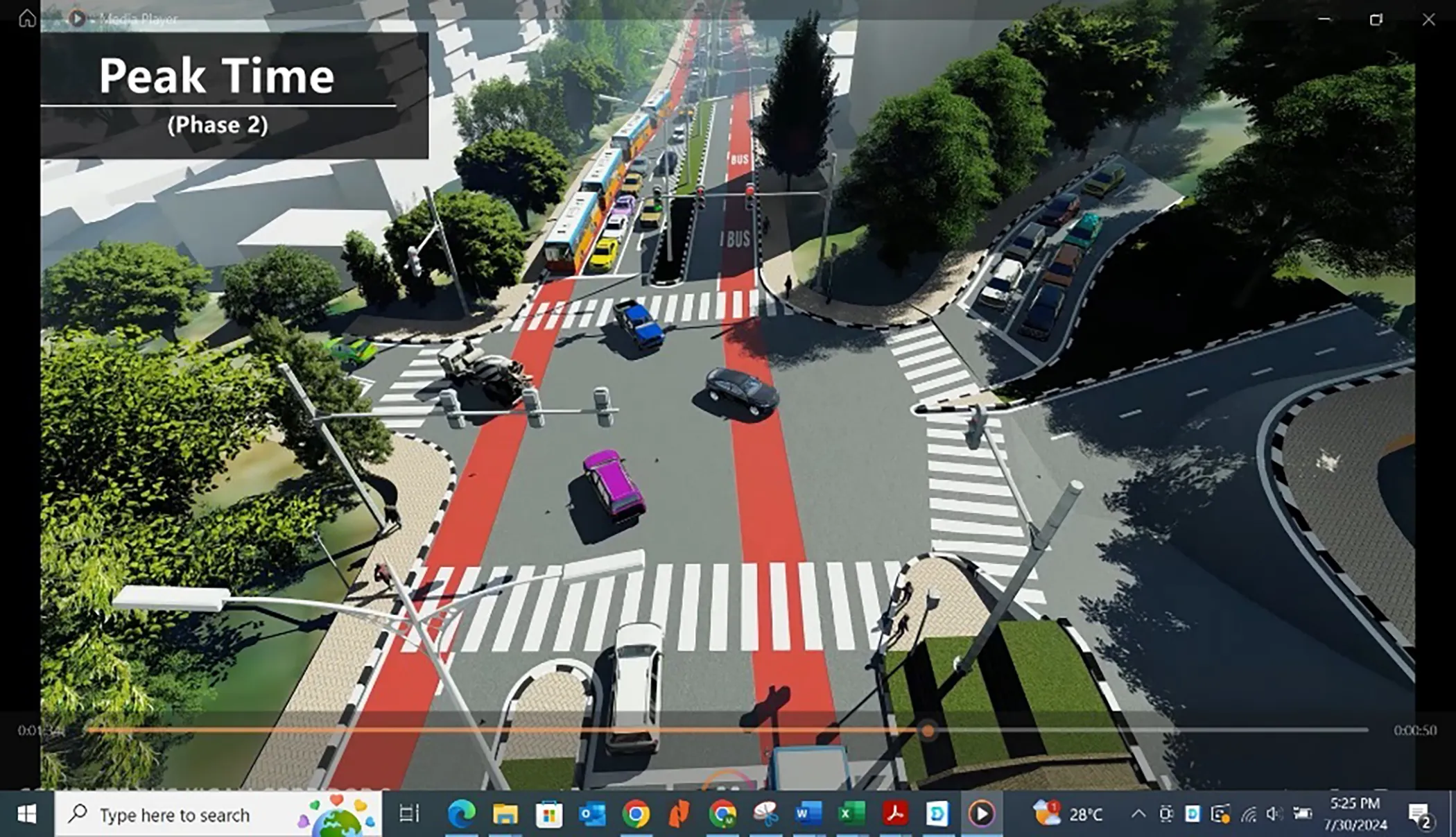
Task: Open Excel from the taskbar
Action: click(851, 814)
